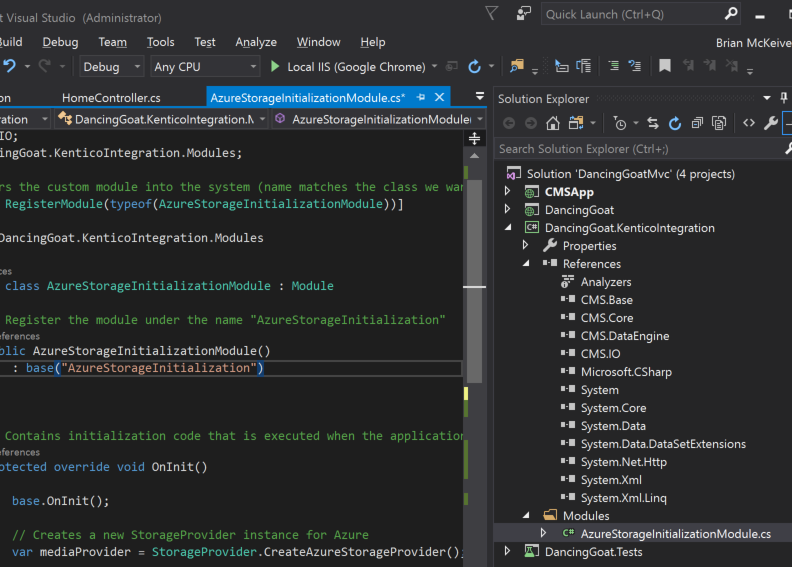This screenshot has height=567, width=792.
Task: Click the green Start debugging play icon
Action: tap(275, 66)
